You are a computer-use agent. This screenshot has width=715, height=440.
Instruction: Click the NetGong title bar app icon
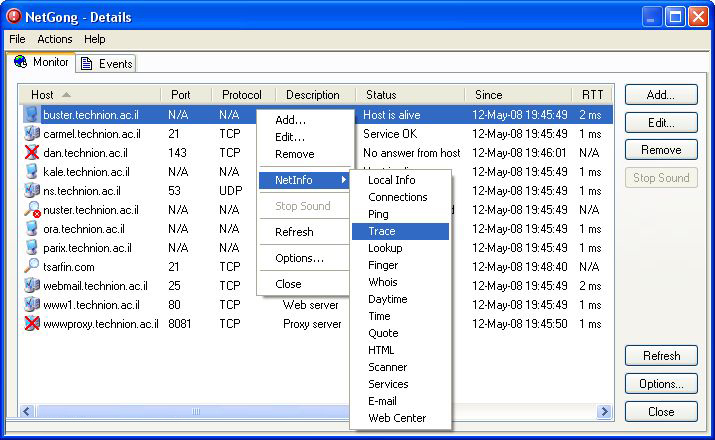(14, 17)
